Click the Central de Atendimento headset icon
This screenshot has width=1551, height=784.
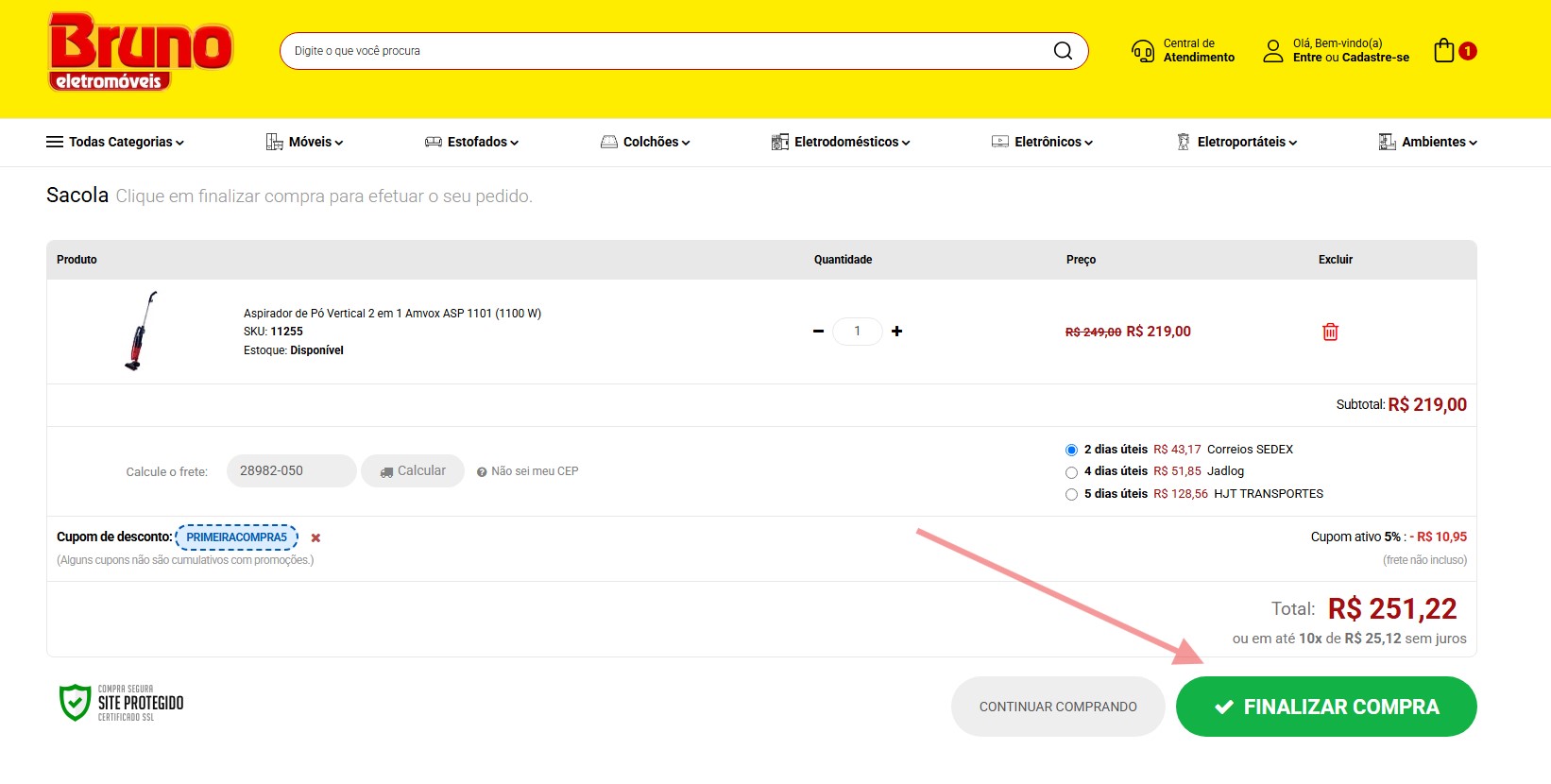pyautogui.click(x=1143, y=51)
